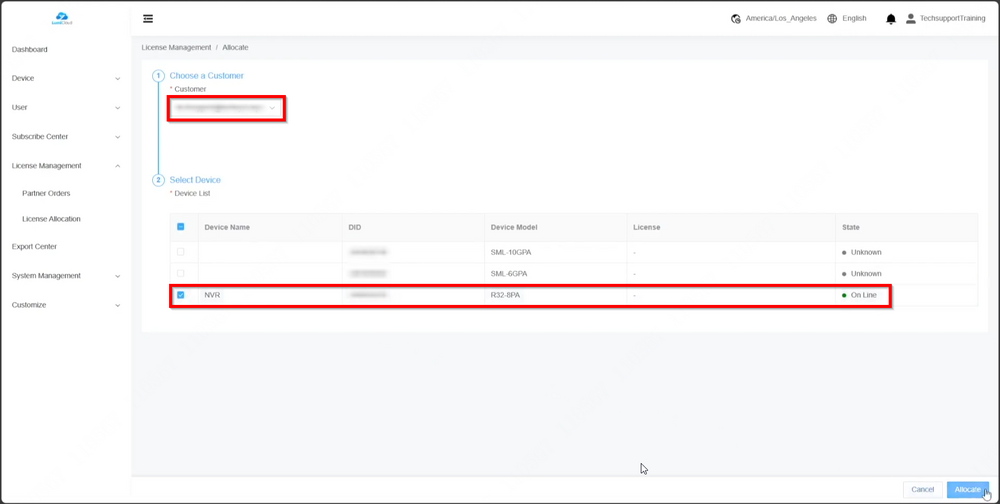Click the timezone America/Los_Angeles icon
The width and height of the screenshot is (1000, 504).
click(x=736, y=19)
